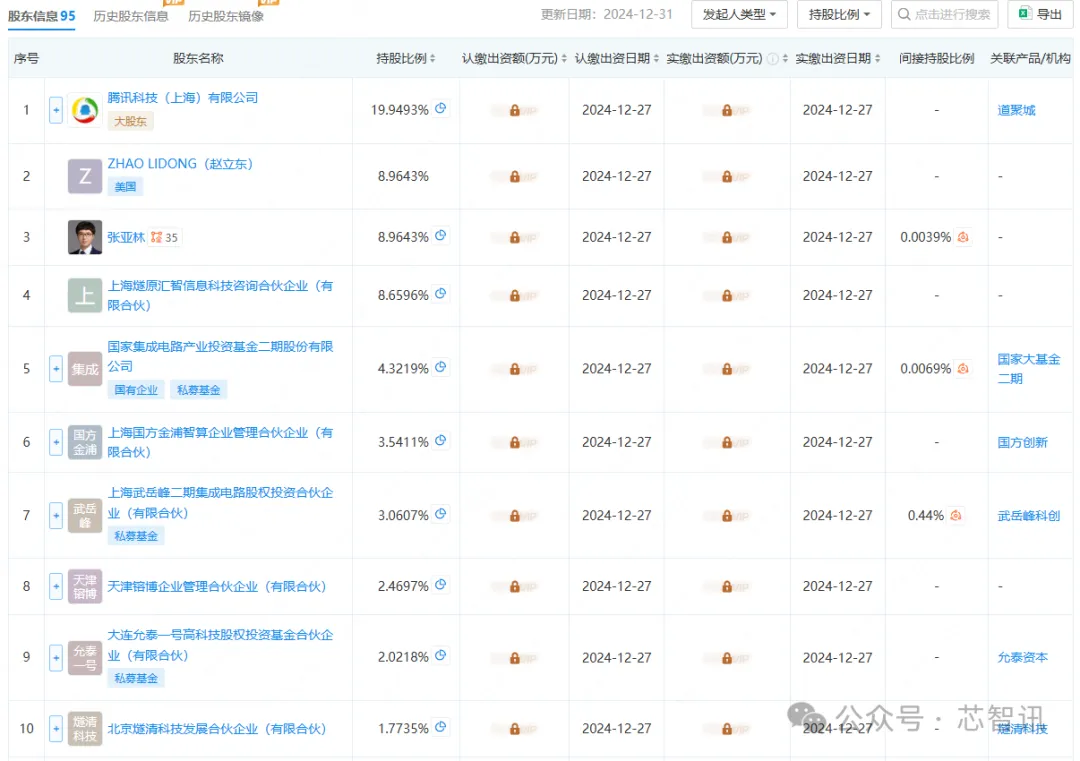Click the equity-chain icon beside 0.0039%
The height and width of the screenshot is (761, 1080).
coord(963,237)
